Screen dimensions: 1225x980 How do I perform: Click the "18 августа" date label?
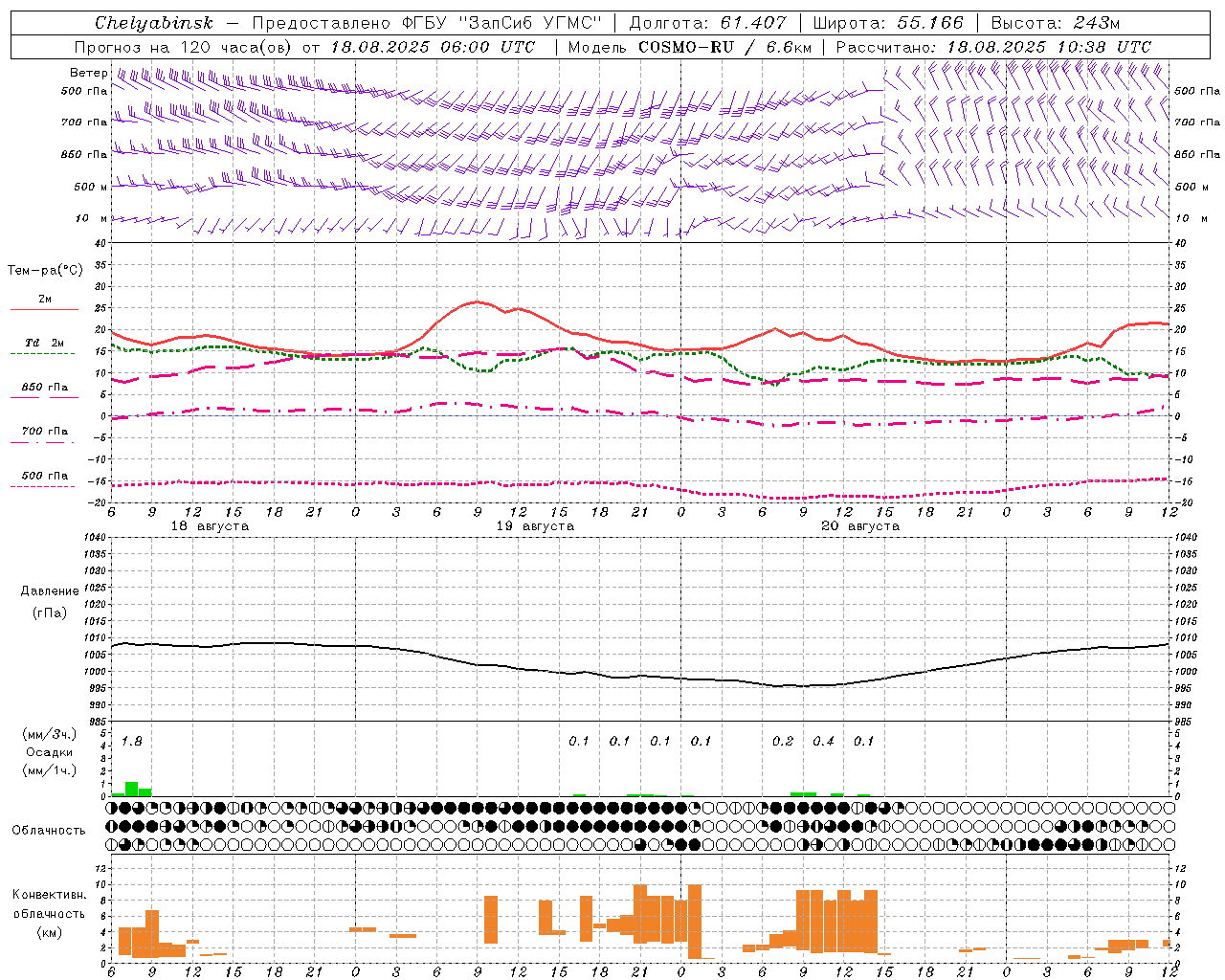[x=210, y=526]
